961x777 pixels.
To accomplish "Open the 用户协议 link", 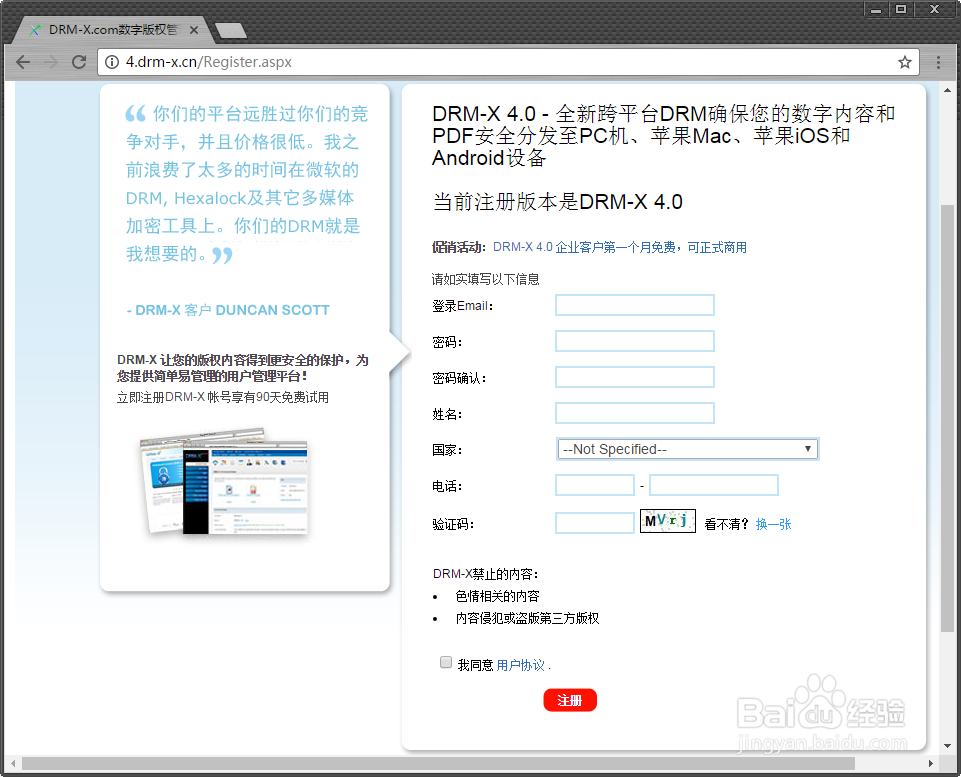I will (520, 665).
